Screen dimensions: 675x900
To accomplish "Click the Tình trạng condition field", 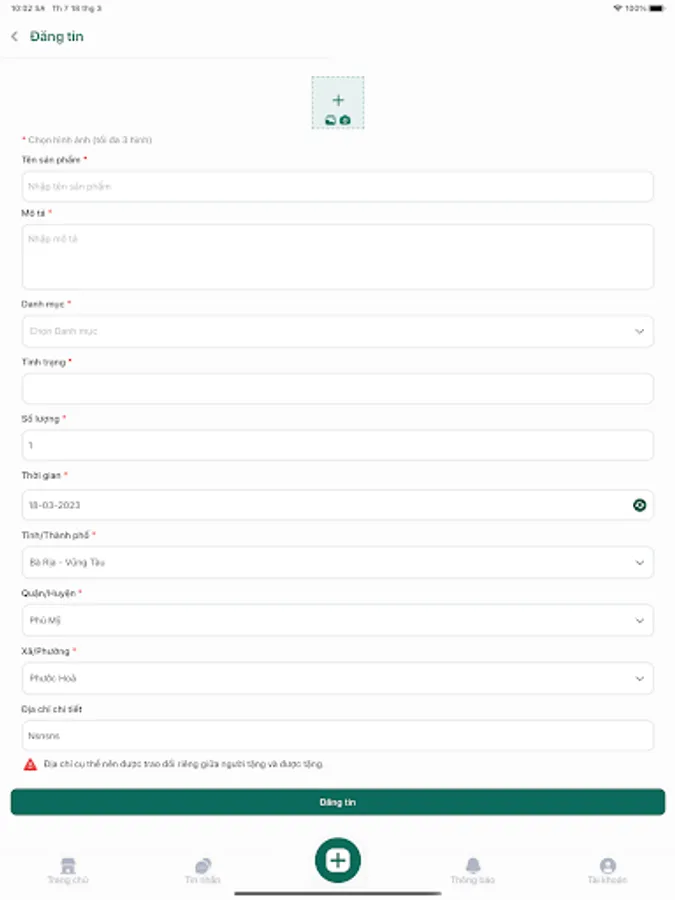I will (x=338, y=389).
